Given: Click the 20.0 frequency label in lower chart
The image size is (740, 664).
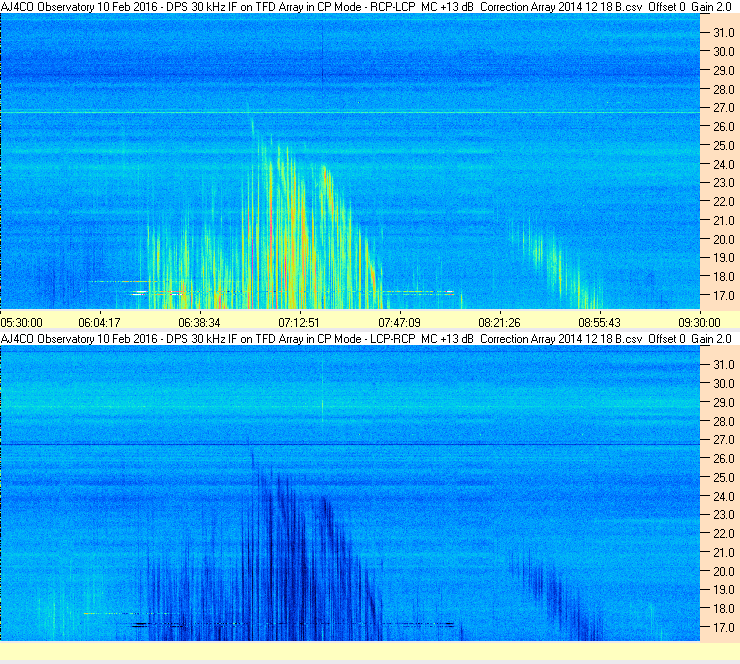Looking at the screenshot, I should click(723, 572).
